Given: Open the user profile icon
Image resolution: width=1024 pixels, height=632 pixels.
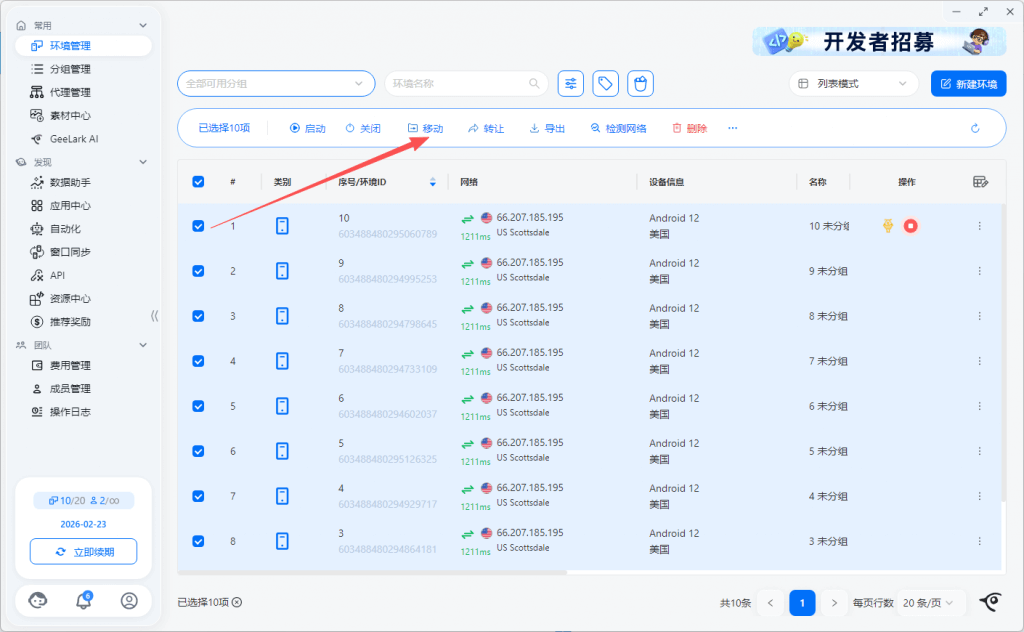Looking at the screenshot, I should [x=129, y=600].
